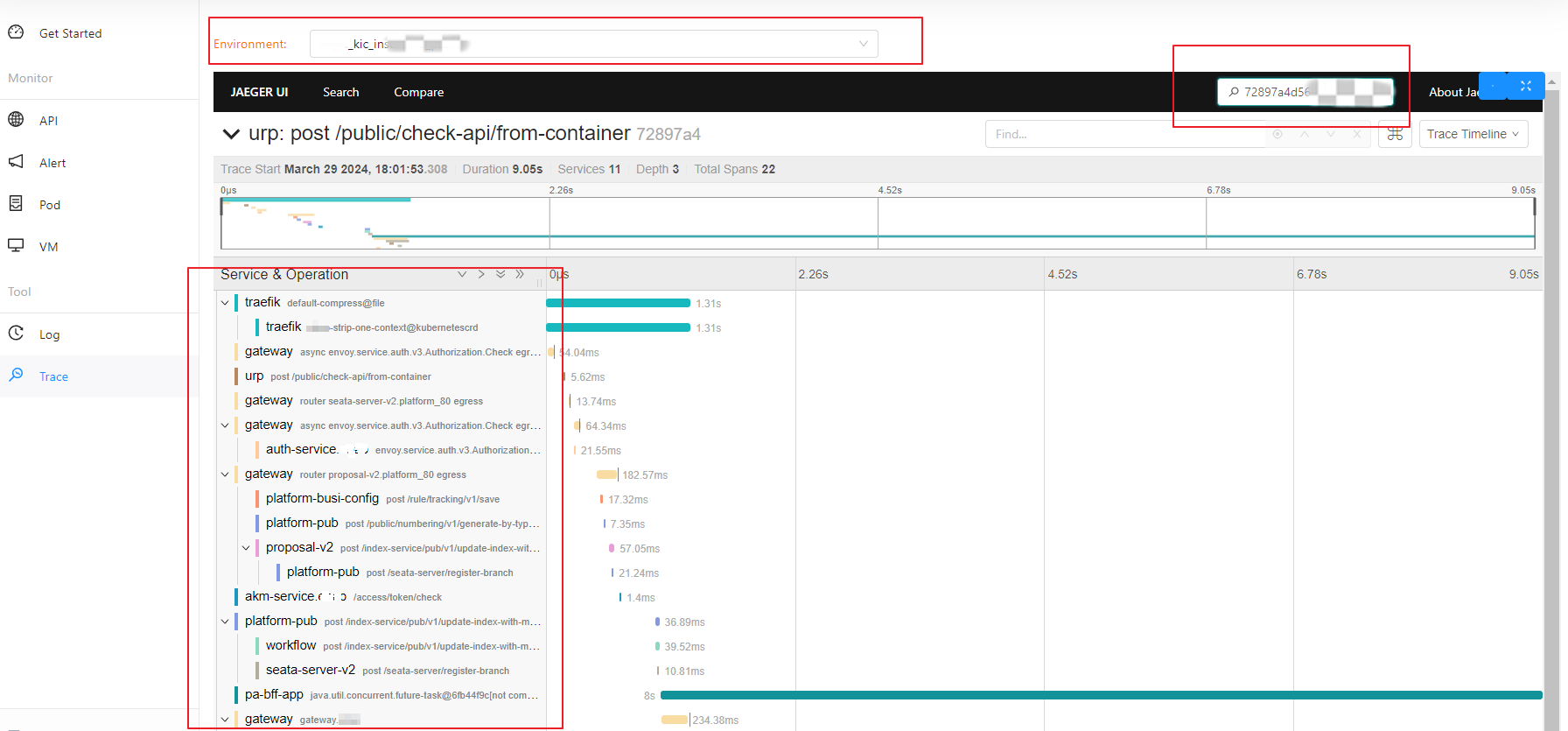Click Collapse All double-chevron-right icon
The width and height of the screenshot is (1568, 731).
pyautogui.click(x=520, y=274)
